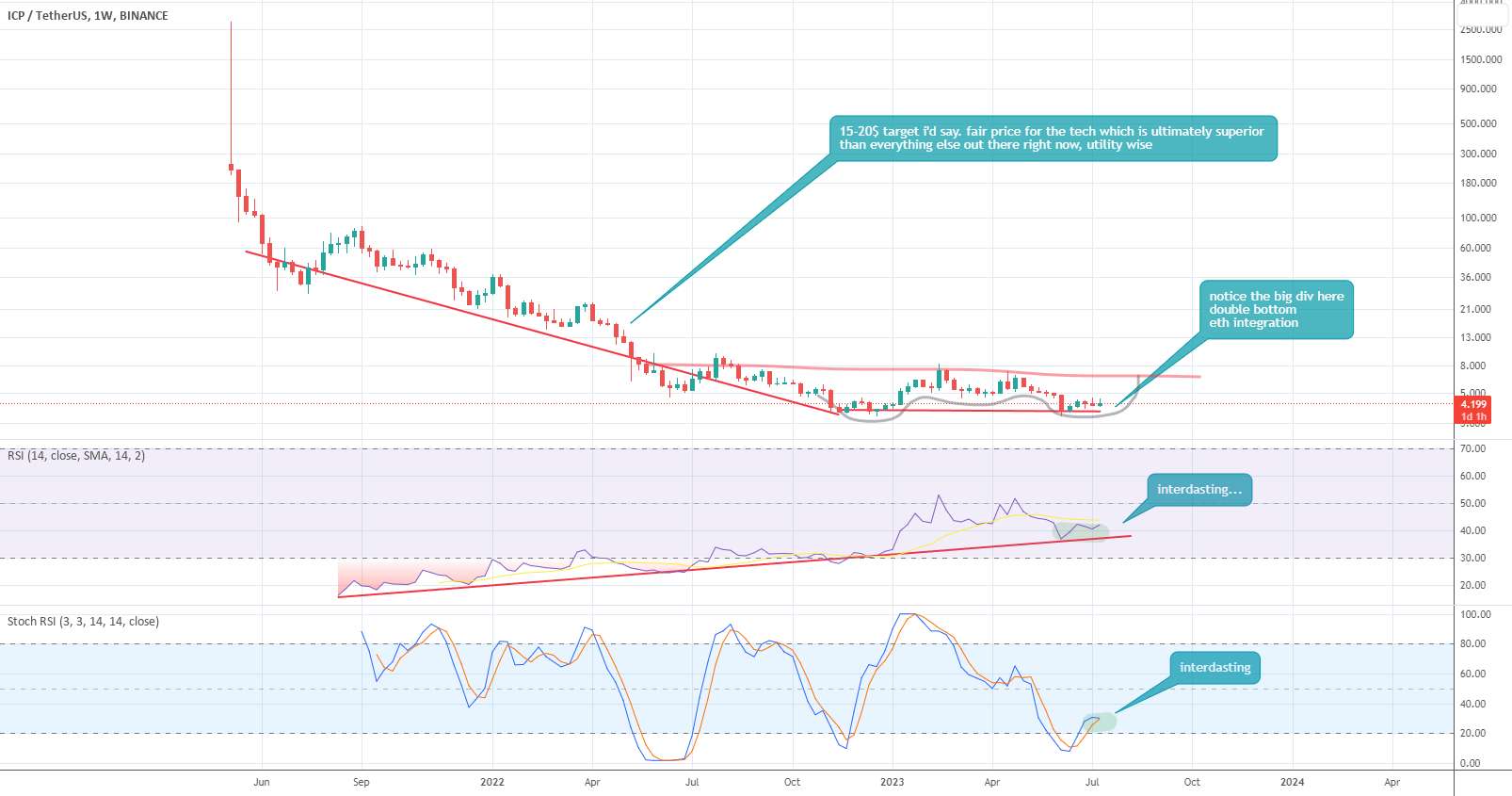Click the RSI indicator legend label
This screenshot has height=796, width=1512.
[x=76, y=456]
